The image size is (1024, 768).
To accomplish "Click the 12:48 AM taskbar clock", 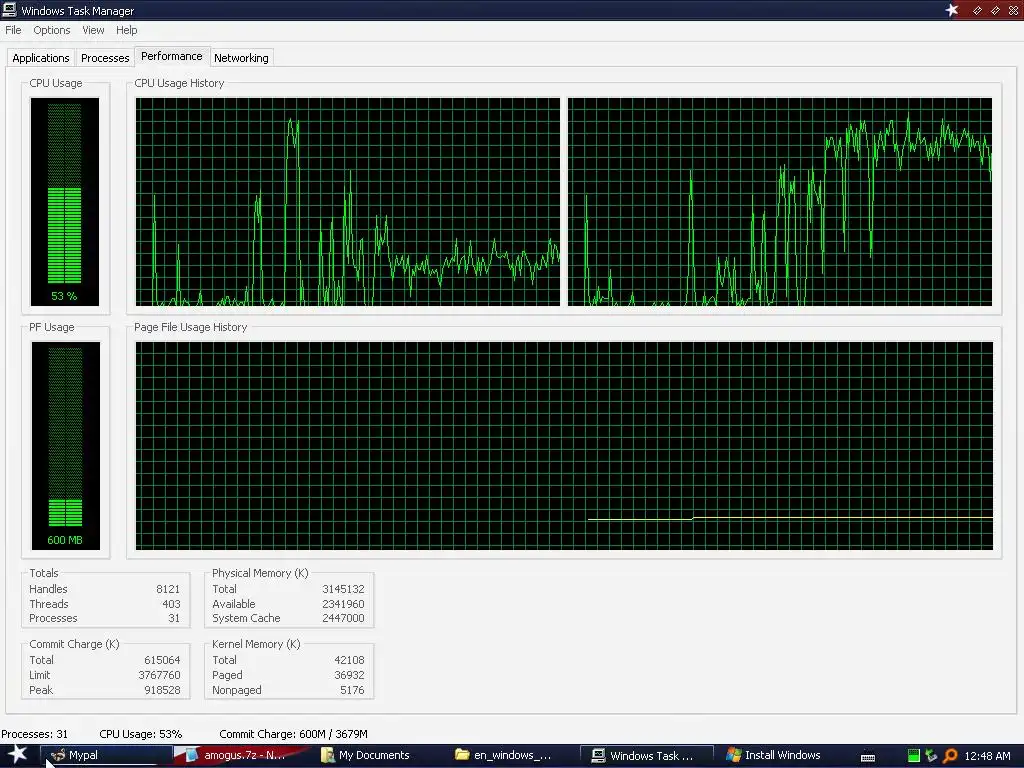I will click(987, 756).
